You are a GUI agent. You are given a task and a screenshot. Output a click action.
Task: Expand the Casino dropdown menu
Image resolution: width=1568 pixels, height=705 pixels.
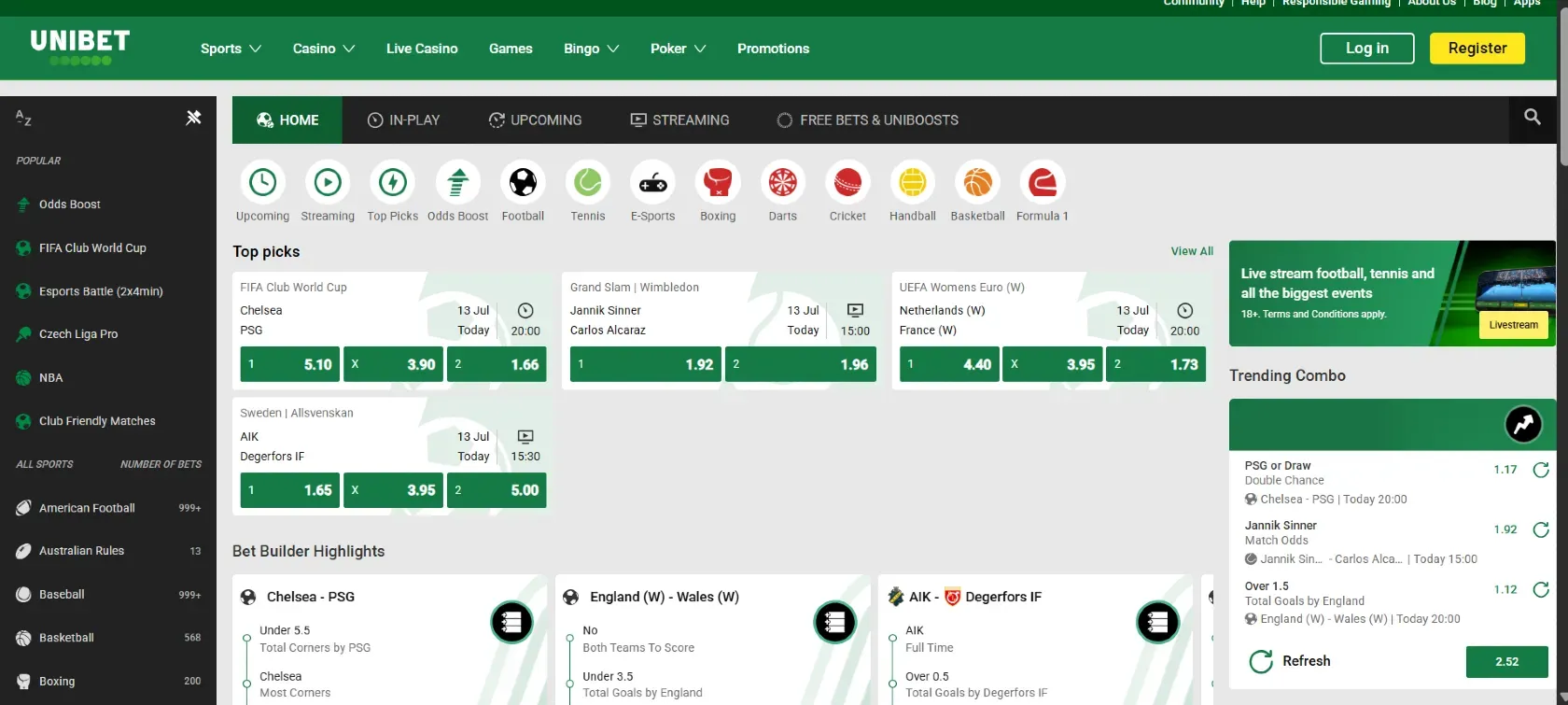pyautogui.click(x=324, y=49)
